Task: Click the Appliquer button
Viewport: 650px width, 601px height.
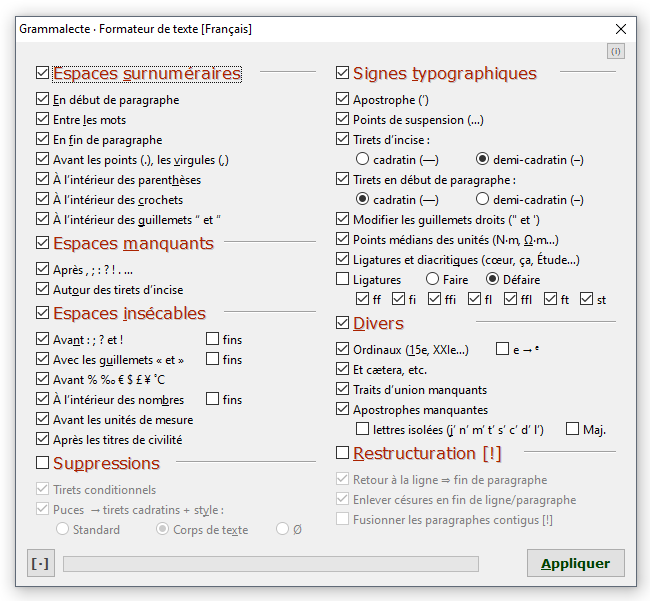Action: click(575, 563)
